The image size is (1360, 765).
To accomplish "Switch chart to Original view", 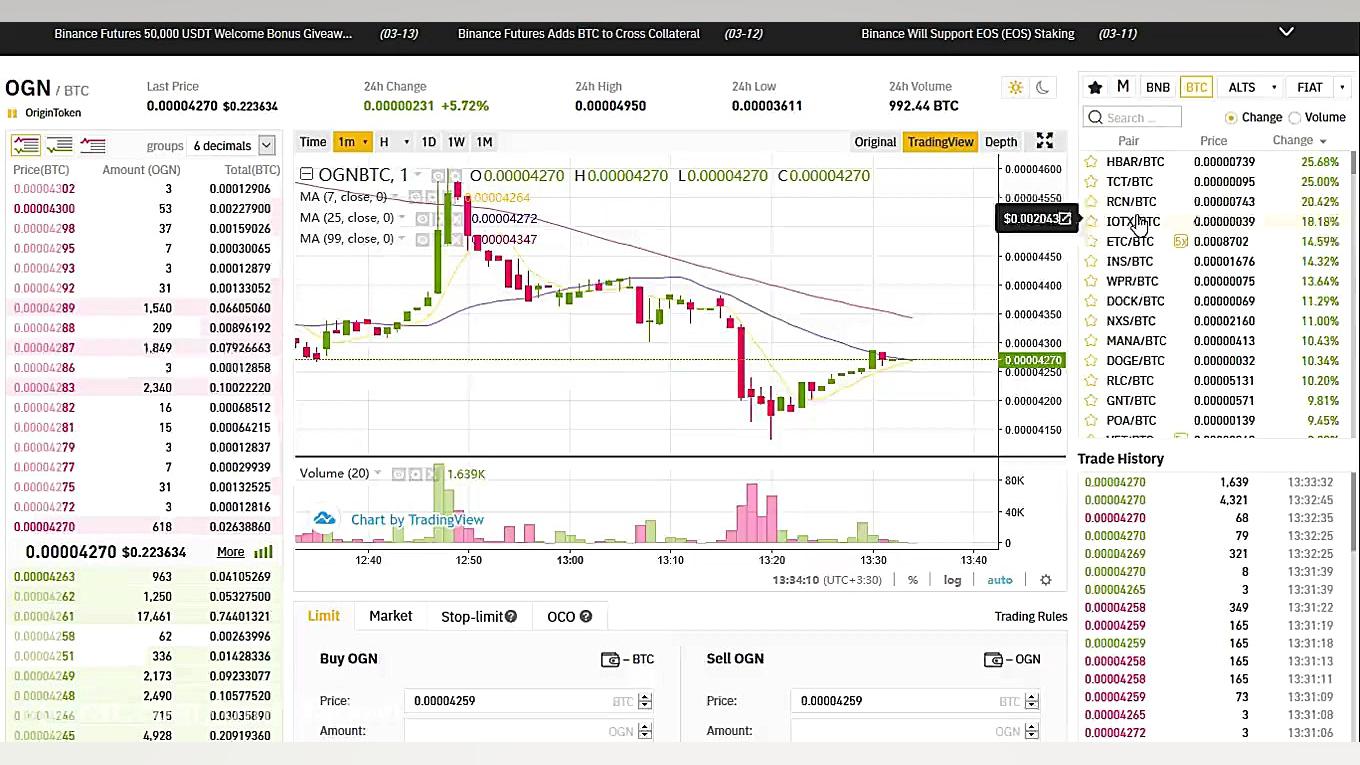I will pos(875,142).
